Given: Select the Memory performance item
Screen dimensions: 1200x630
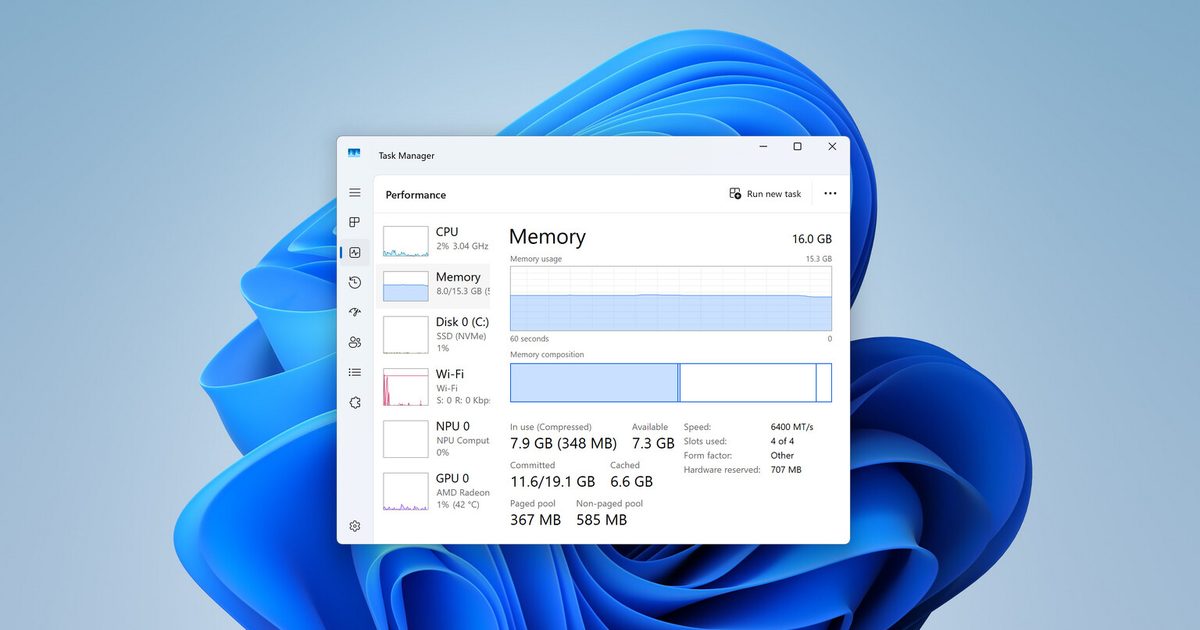Looking at the screenshot, I should pos(436,285).
